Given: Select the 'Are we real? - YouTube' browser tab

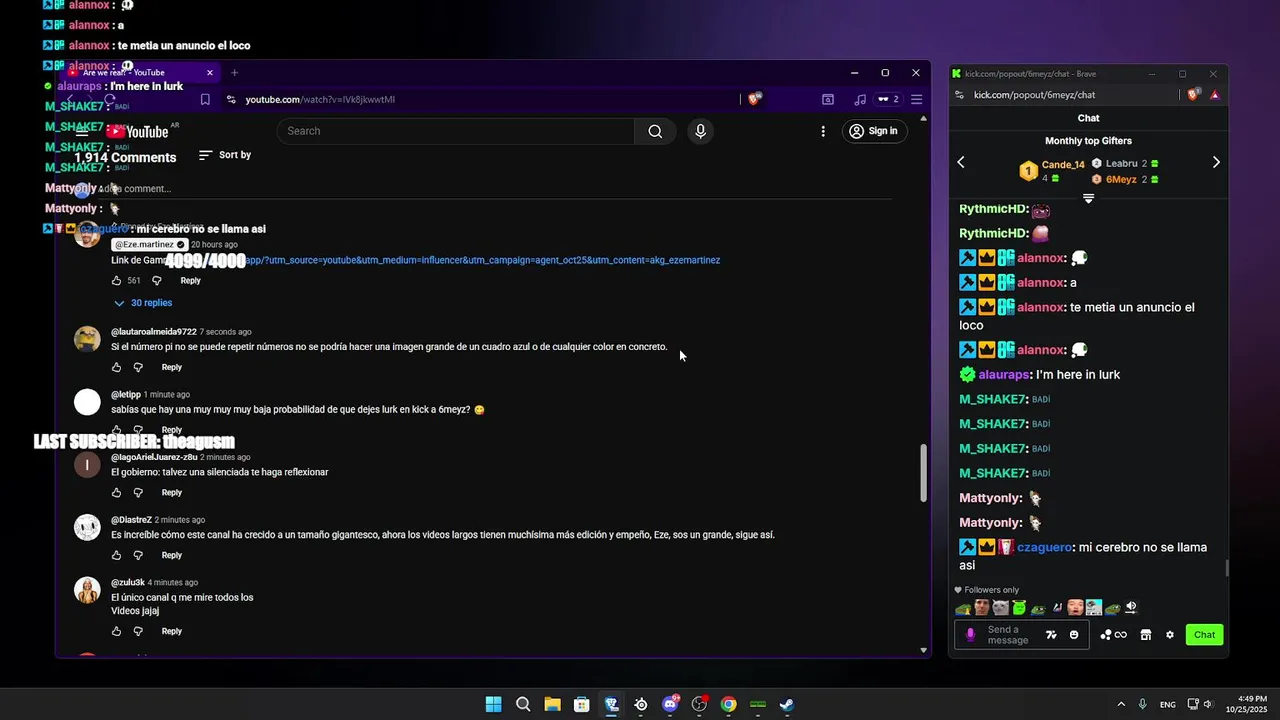Looking at the screenshot, I should (140, 72).
